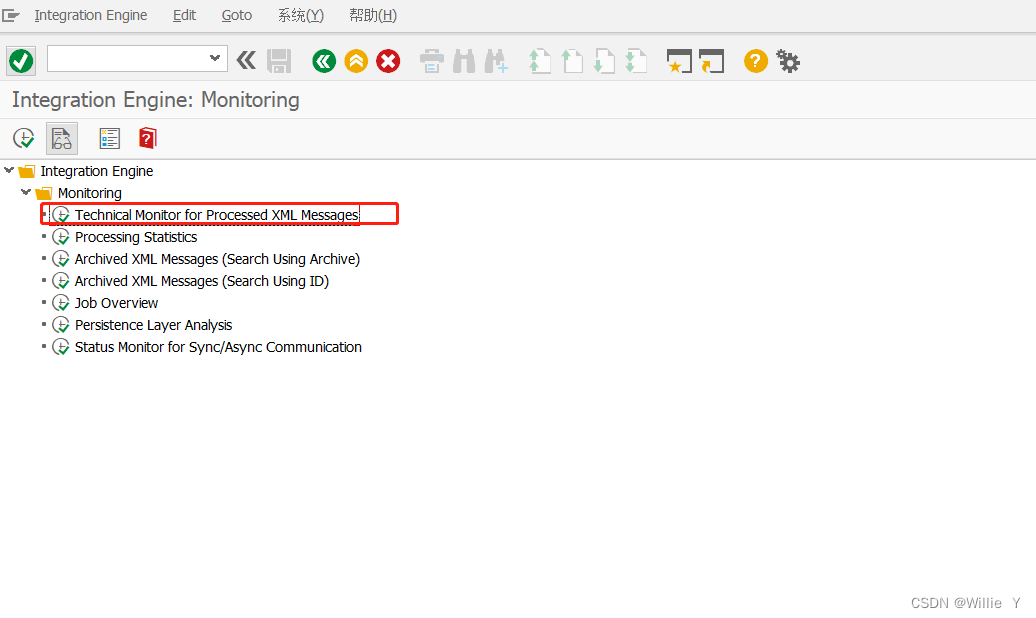Click execute icon beside Search Using ID
Screen dimensions: 1036x618
click(61, 281)
